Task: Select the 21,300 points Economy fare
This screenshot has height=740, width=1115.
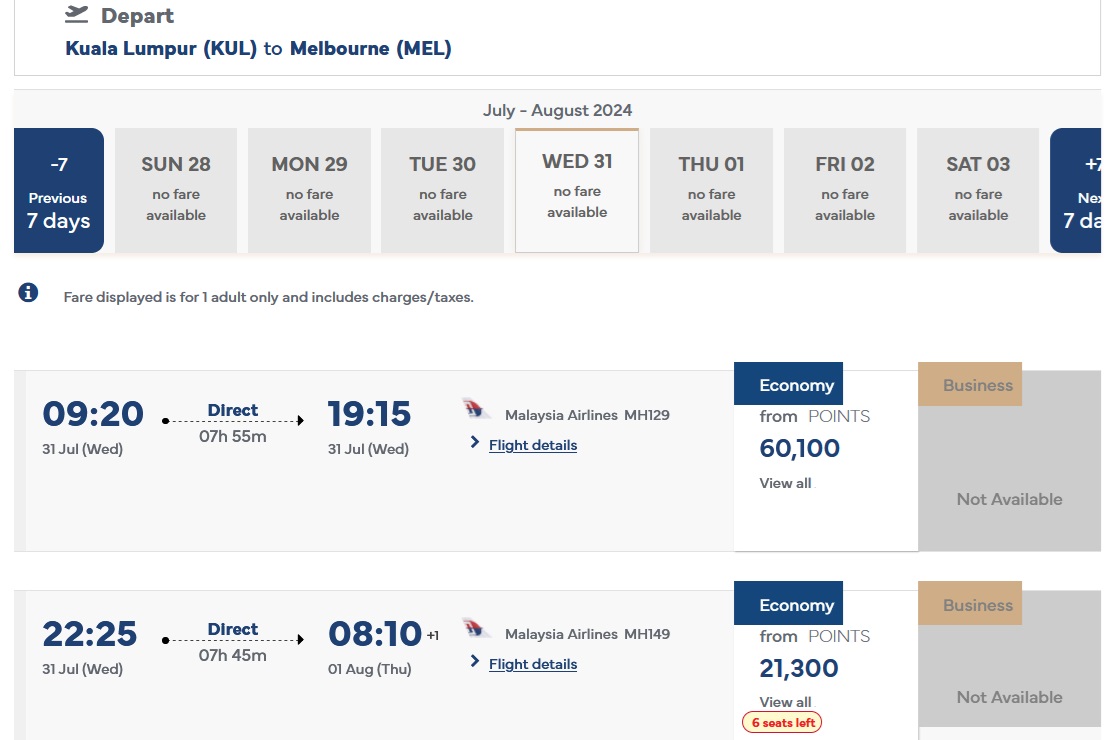Action: [x=800, y=668]
